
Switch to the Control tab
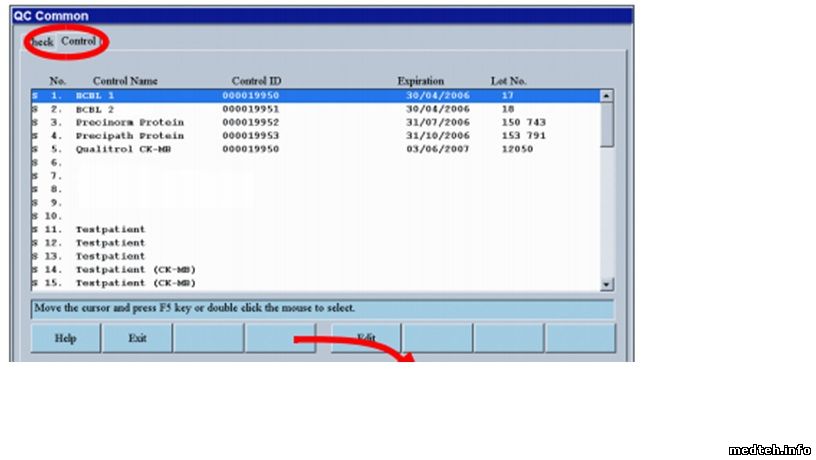tap(78, 41)
